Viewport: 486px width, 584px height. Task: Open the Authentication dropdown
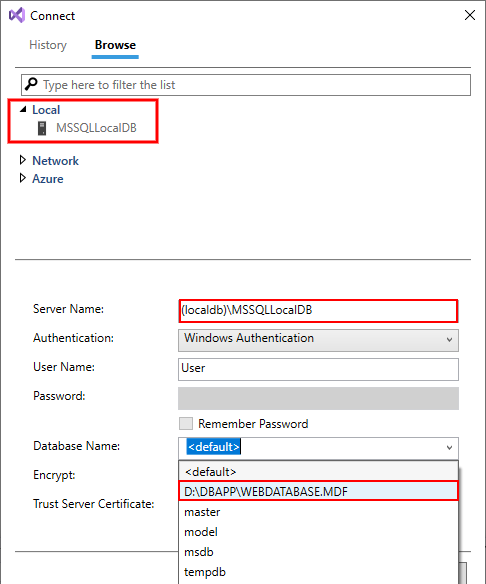click(318, 340)
